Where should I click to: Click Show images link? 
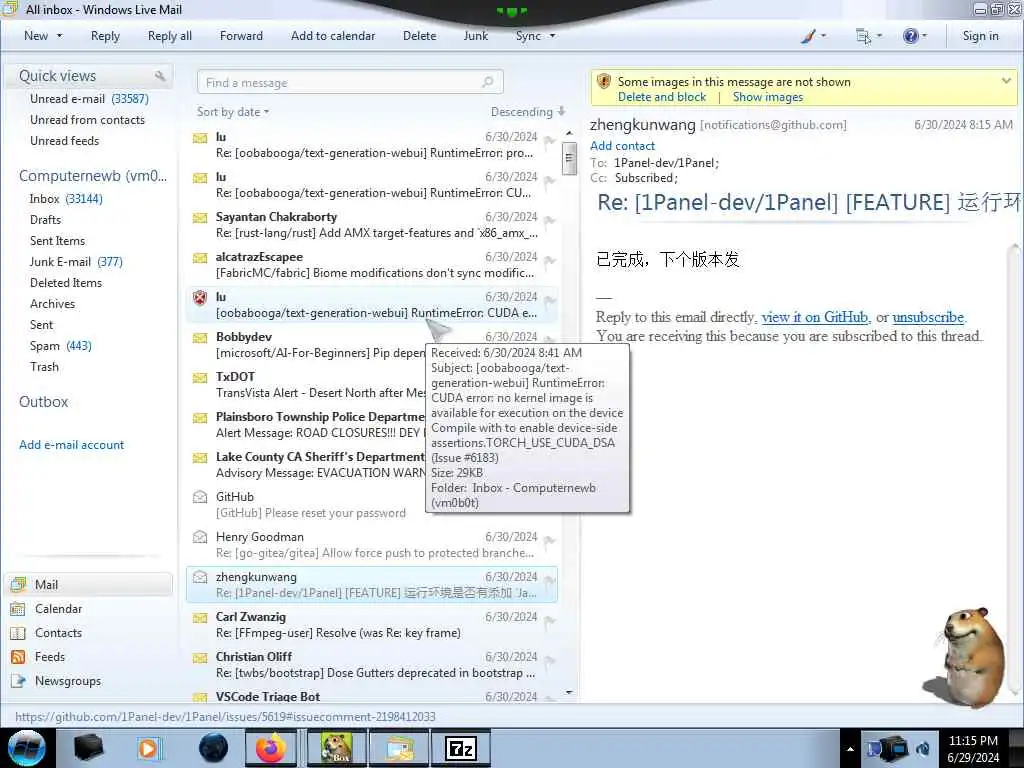[x=767, y=97]
